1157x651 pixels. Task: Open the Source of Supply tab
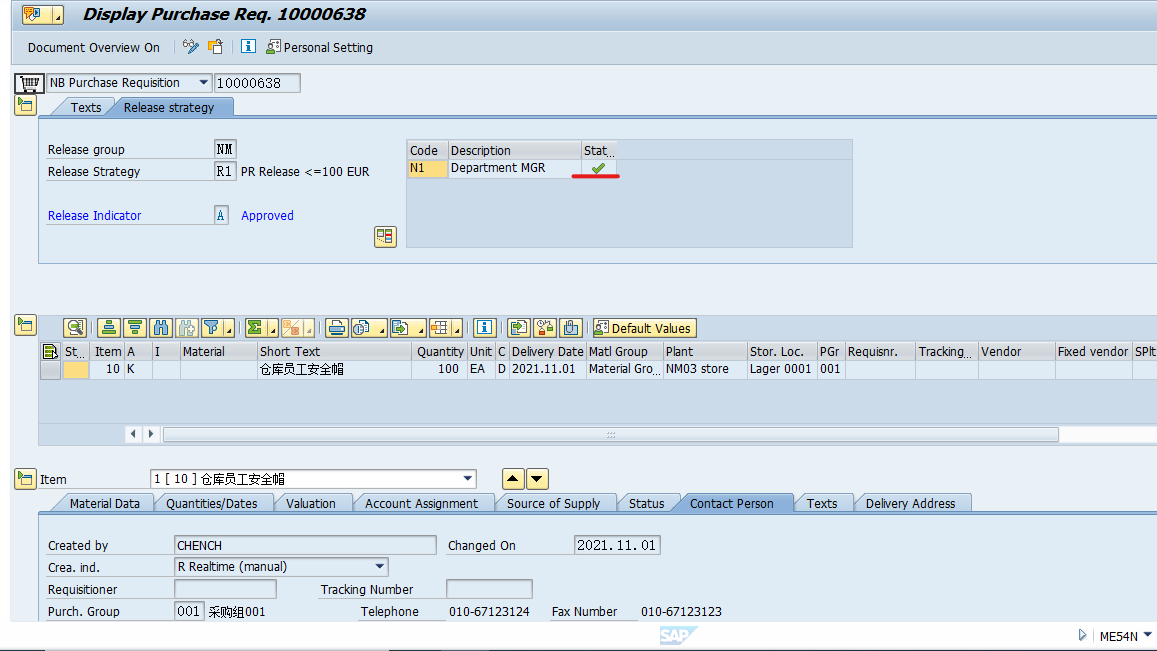553,503
